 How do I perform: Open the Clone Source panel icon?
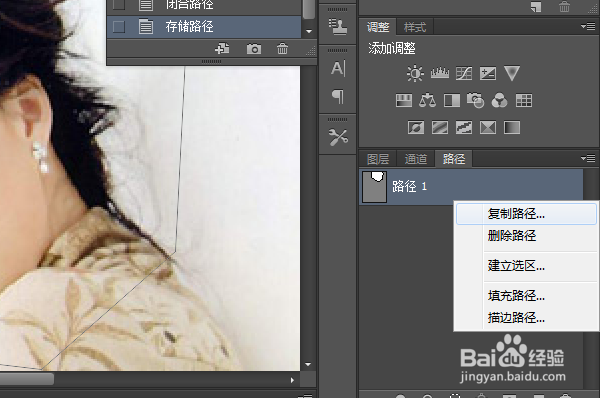pos(338,27)
